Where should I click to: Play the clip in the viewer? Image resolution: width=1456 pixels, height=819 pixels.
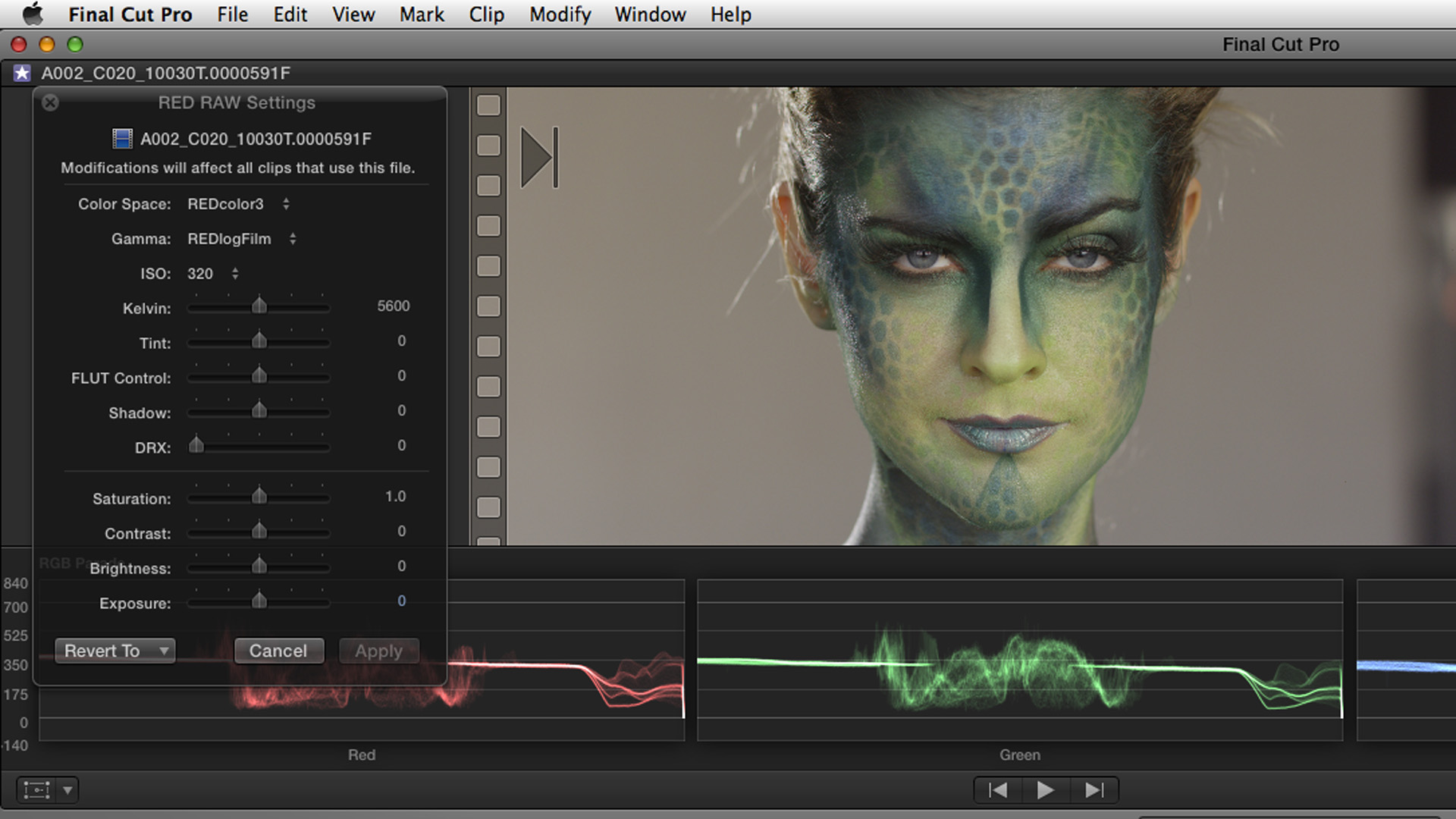point(1045,790)
